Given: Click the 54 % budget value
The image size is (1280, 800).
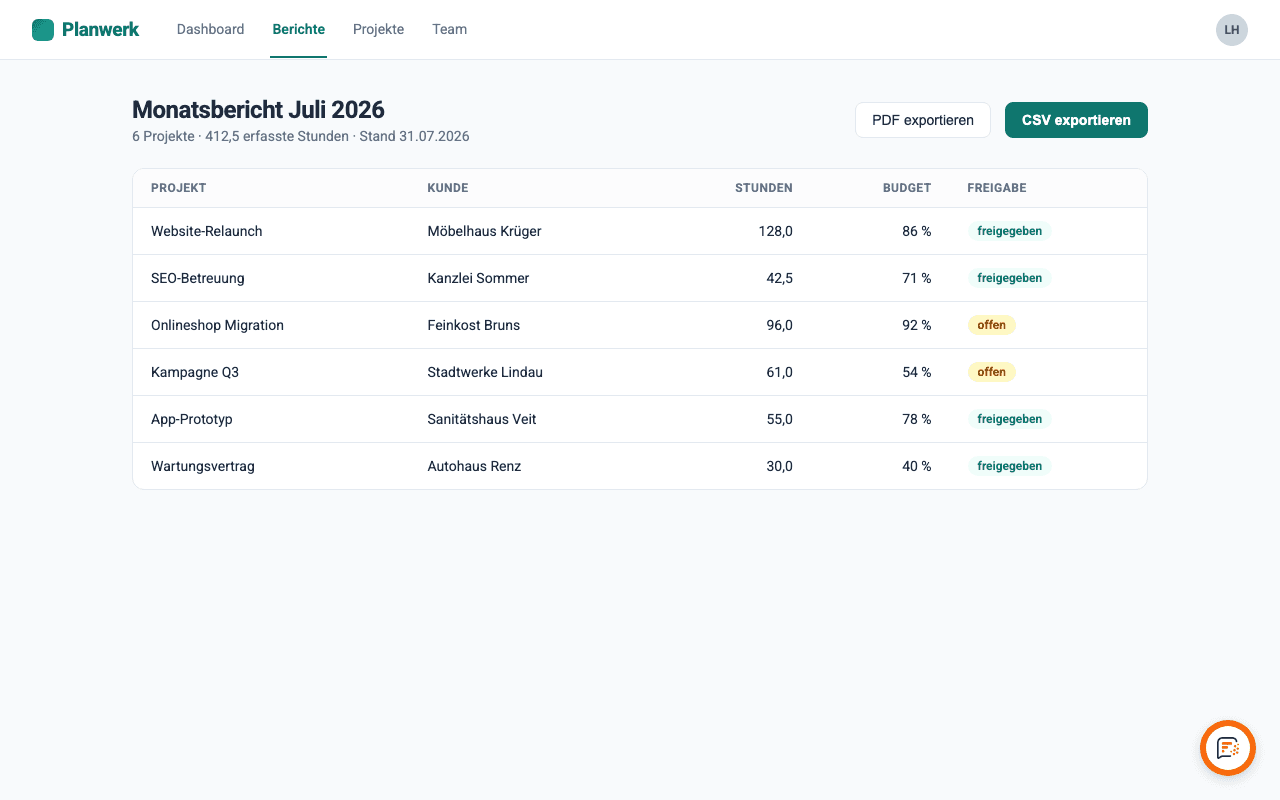Looking at the screenshot, I should 916,372.
